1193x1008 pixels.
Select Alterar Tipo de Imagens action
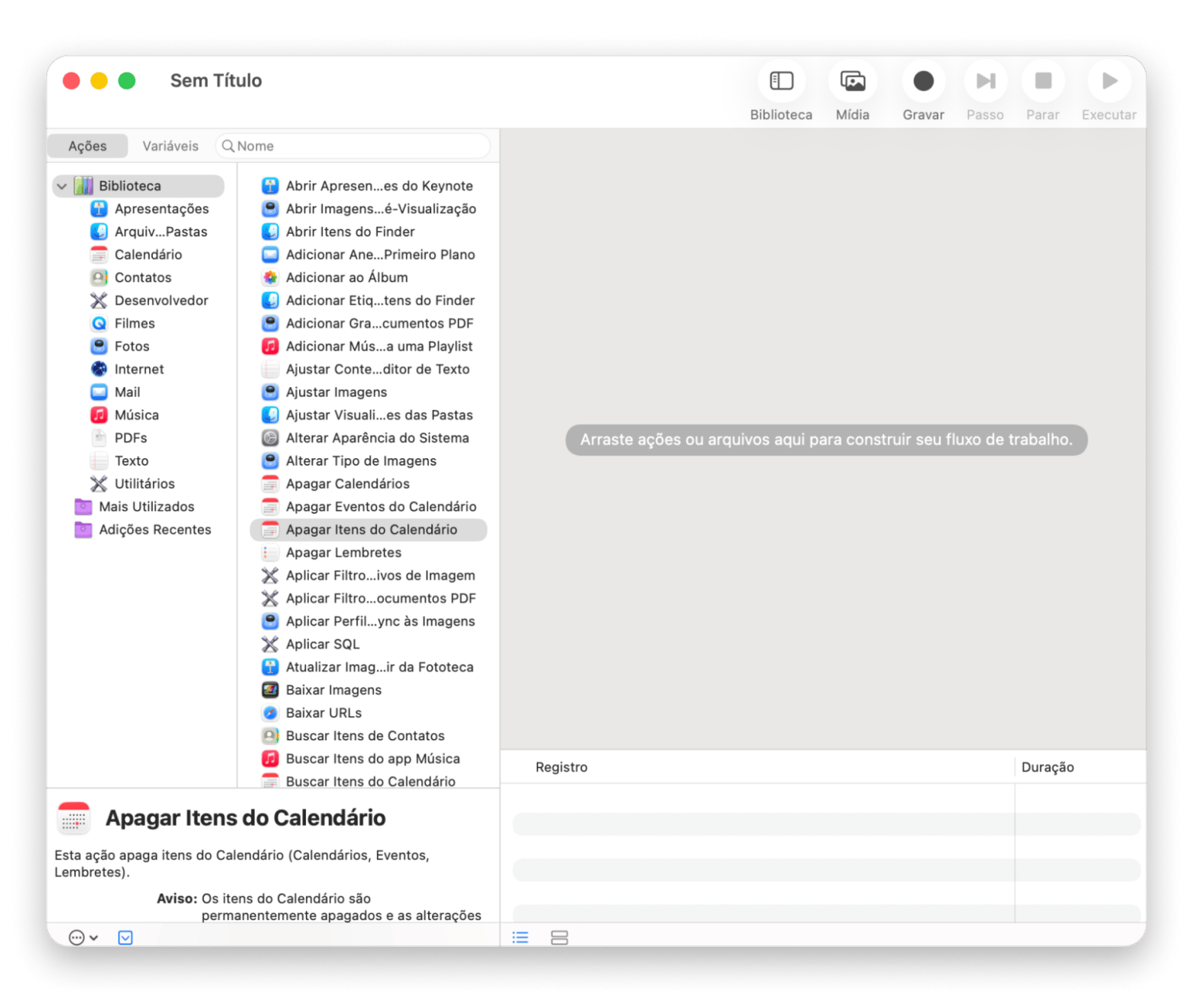click(x=368, y=461)
